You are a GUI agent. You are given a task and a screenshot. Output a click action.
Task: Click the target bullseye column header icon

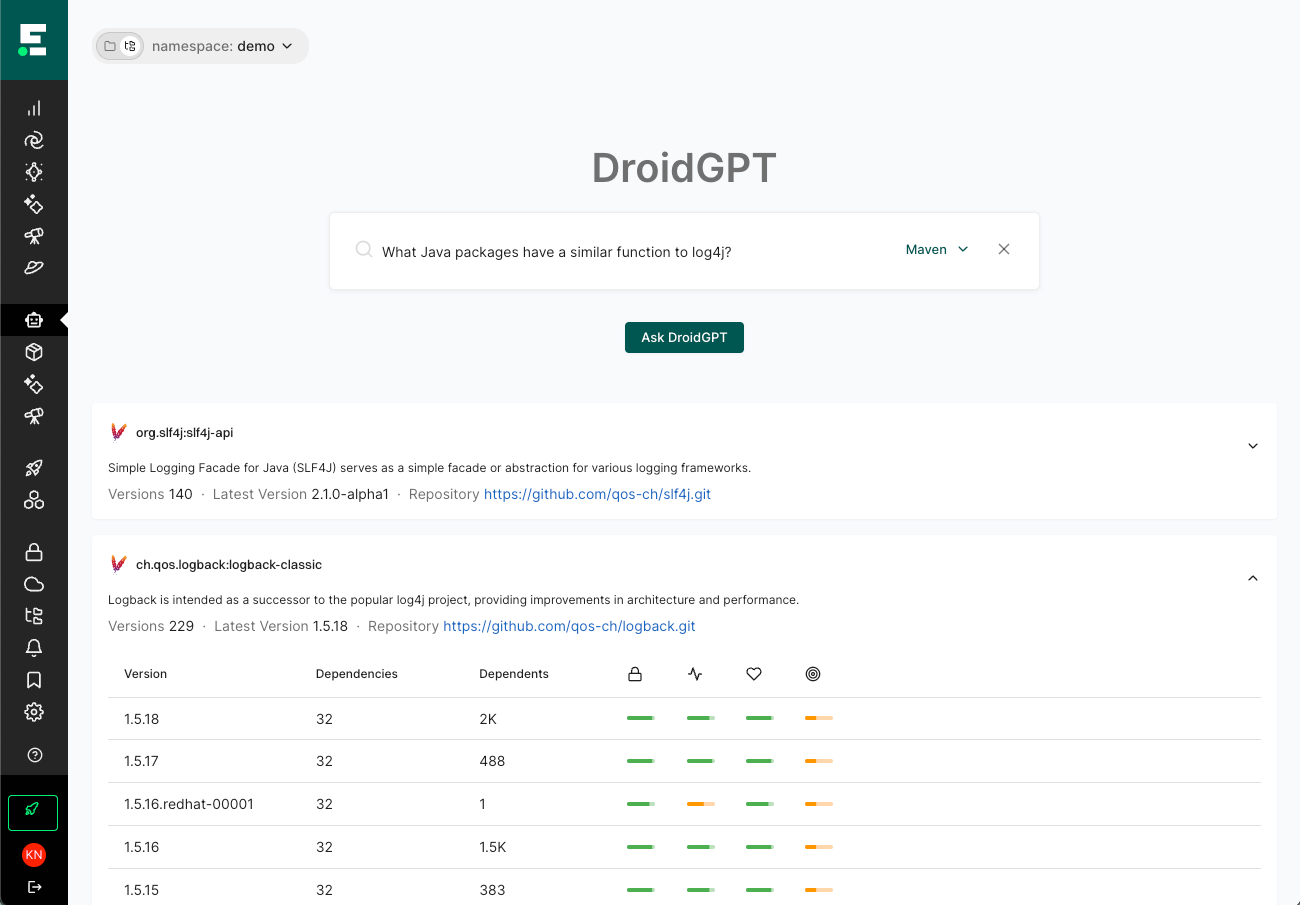pyautogui.click(x=813, y=674)
